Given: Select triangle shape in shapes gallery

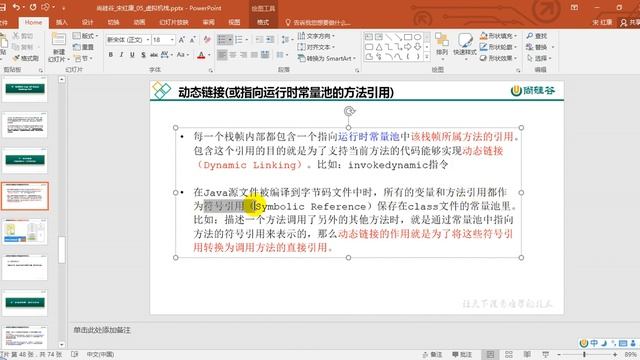Looking at the screenshot, I should click(x=379, y=47).
